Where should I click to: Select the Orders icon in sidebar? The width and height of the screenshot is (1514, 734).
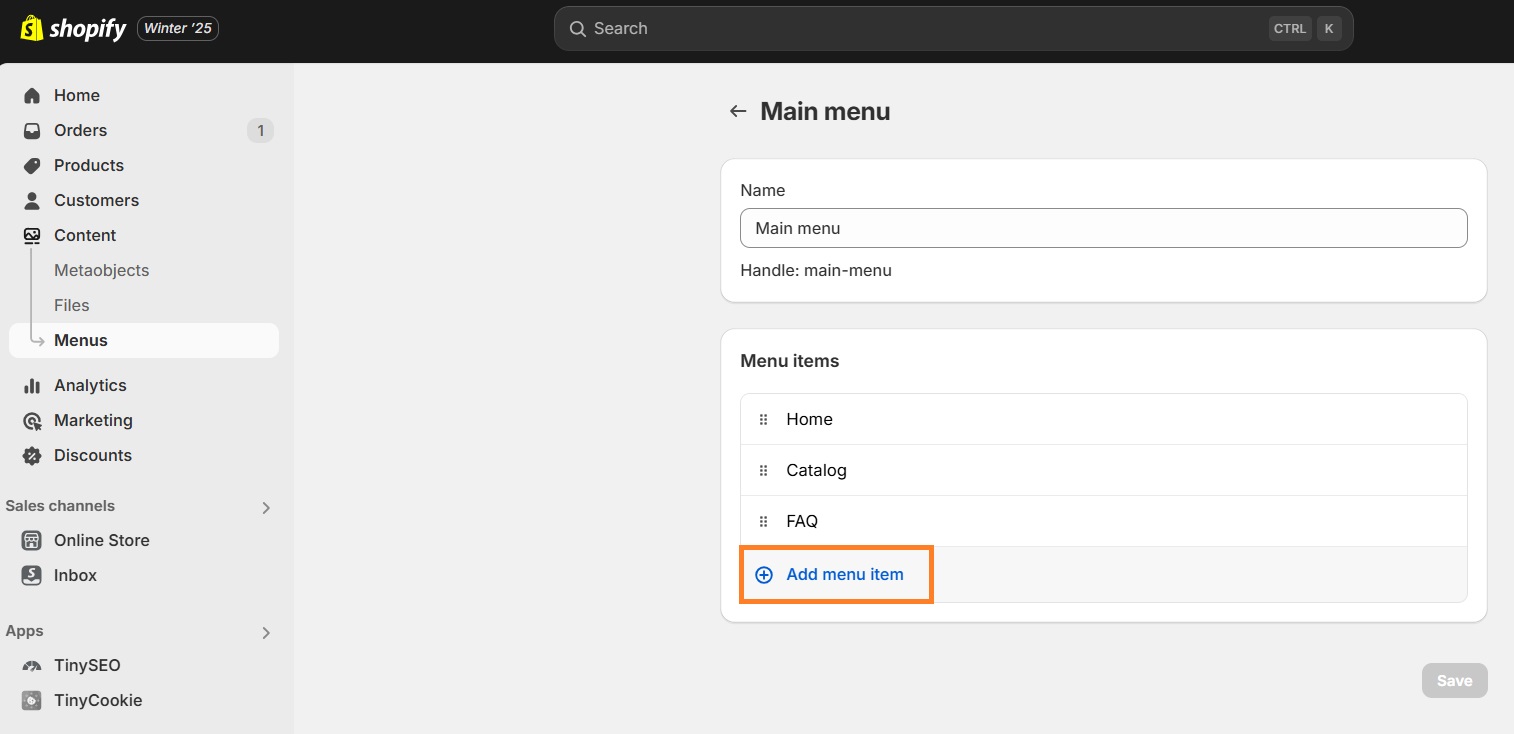coord(33,130)
